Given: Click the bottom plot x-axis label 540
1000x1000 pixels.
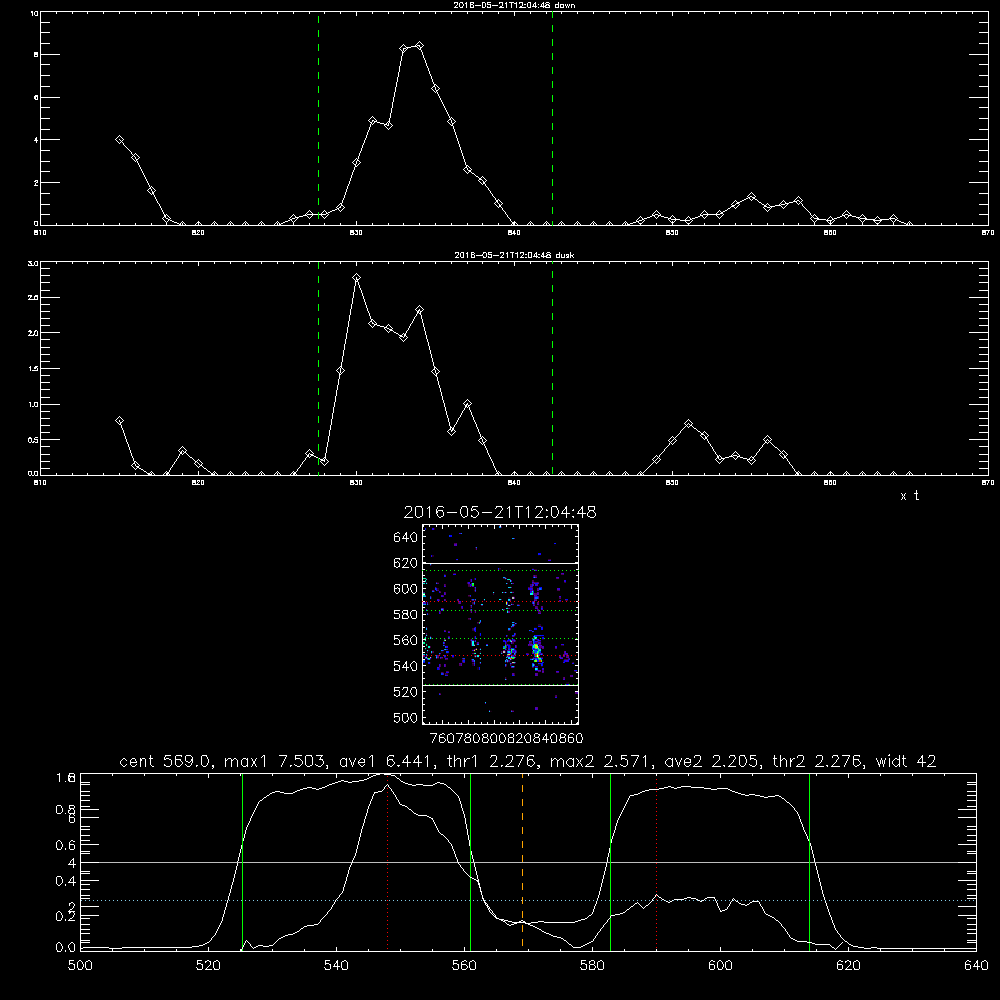Looking at the screenshot, I should coord(336,966).
